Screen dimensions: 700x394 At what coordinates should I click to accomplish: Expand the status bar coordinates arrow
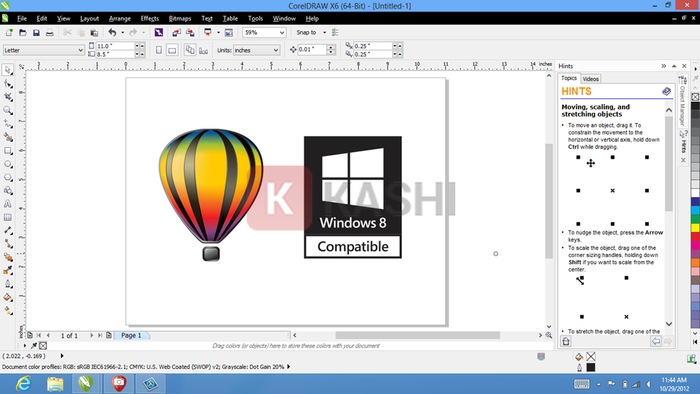62,356
